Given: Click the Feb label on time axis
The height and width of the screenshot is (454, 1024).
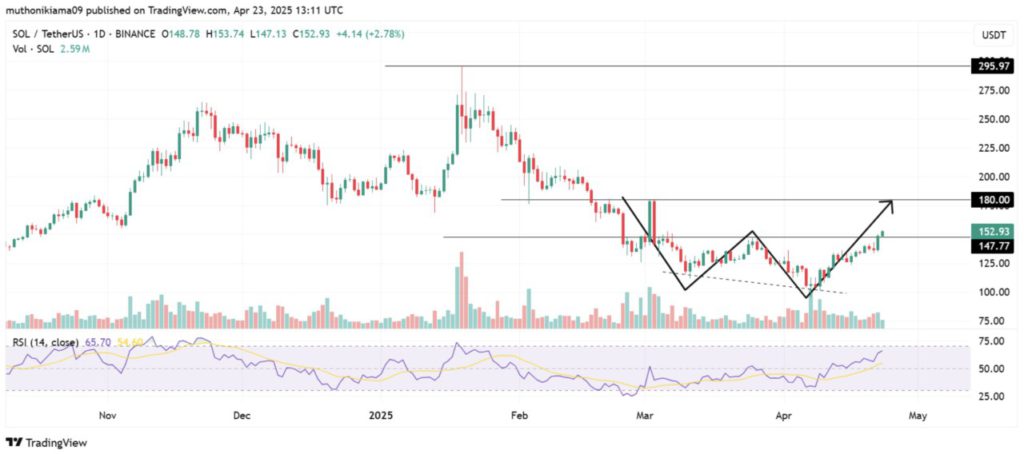Looking at the screenshot, I should pyautogui.click(x=519, y=415).
